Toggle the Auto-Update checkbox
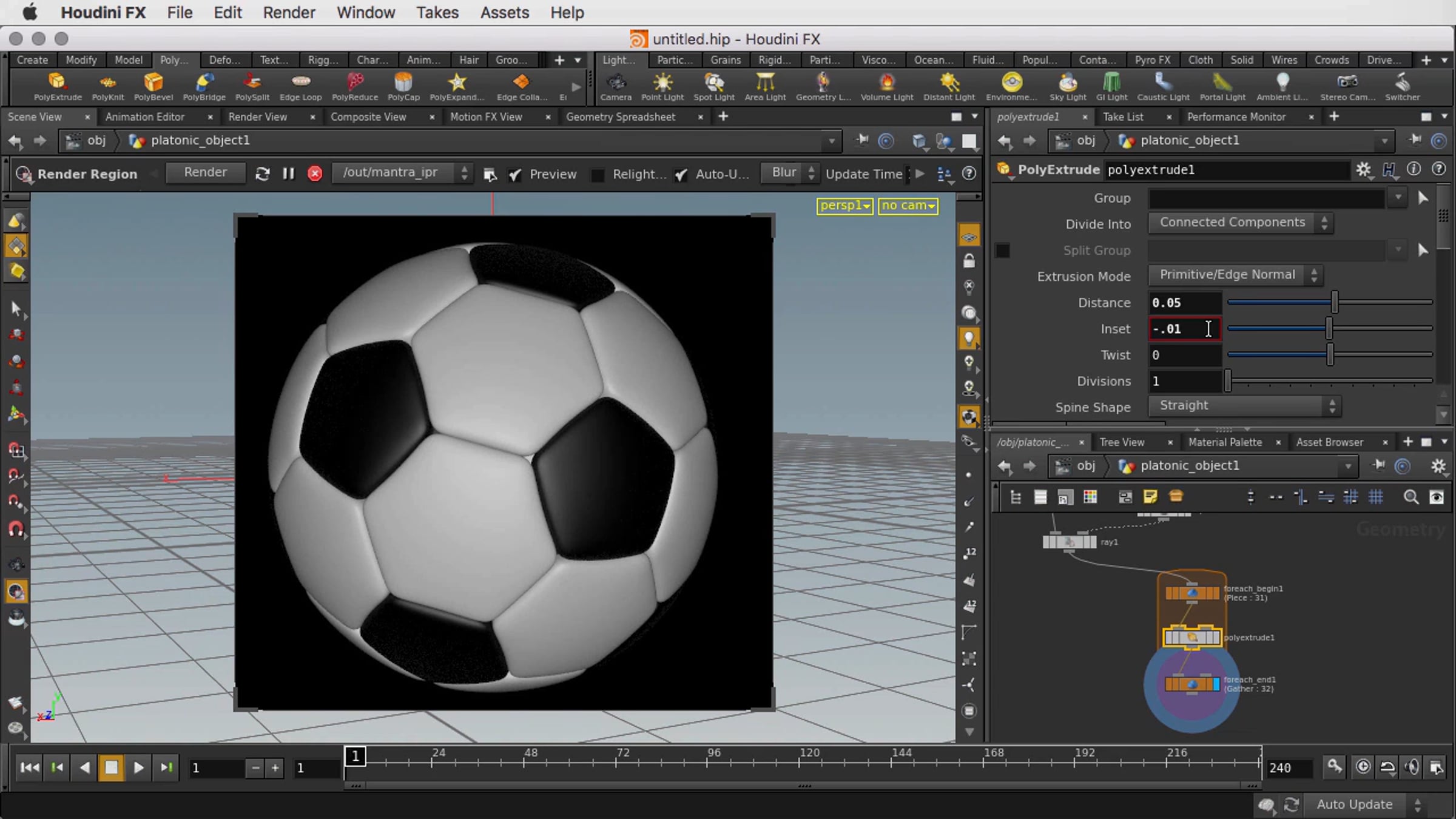 click(681, 175)
